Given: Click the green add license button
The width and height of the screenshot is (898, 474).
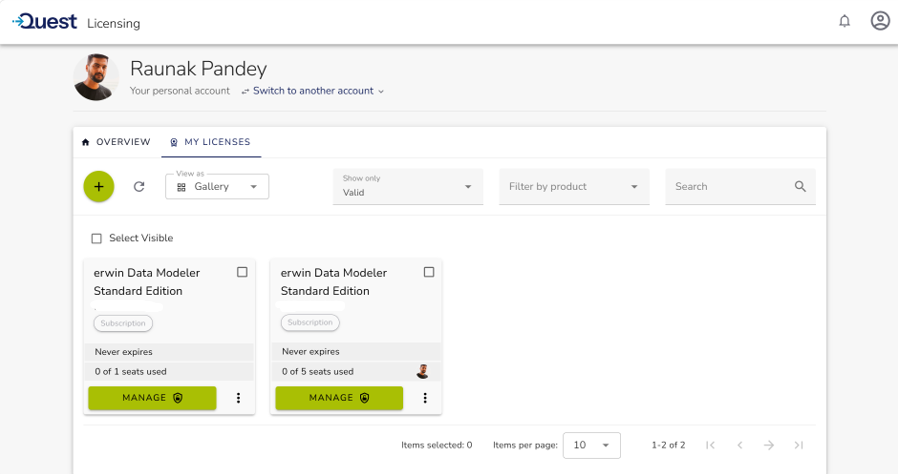Looking at the screenshot, I should 99,187.
